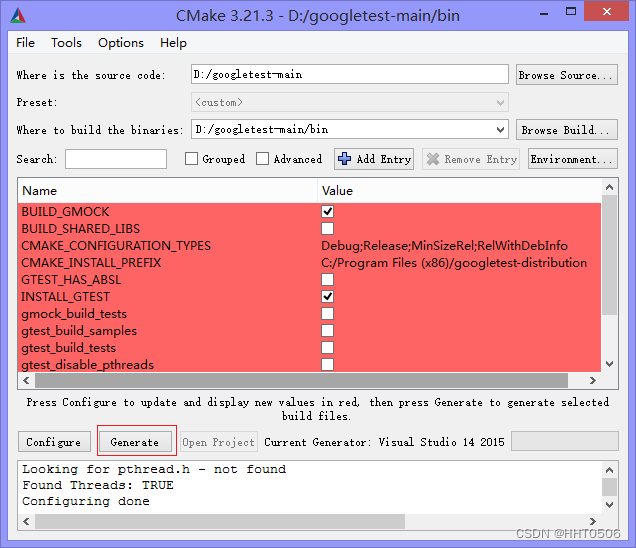The height and width of the screenshot is (548, 636).
Task: Open the Preset dropdown
Action: pyautogui.click(x=350, y=102)
